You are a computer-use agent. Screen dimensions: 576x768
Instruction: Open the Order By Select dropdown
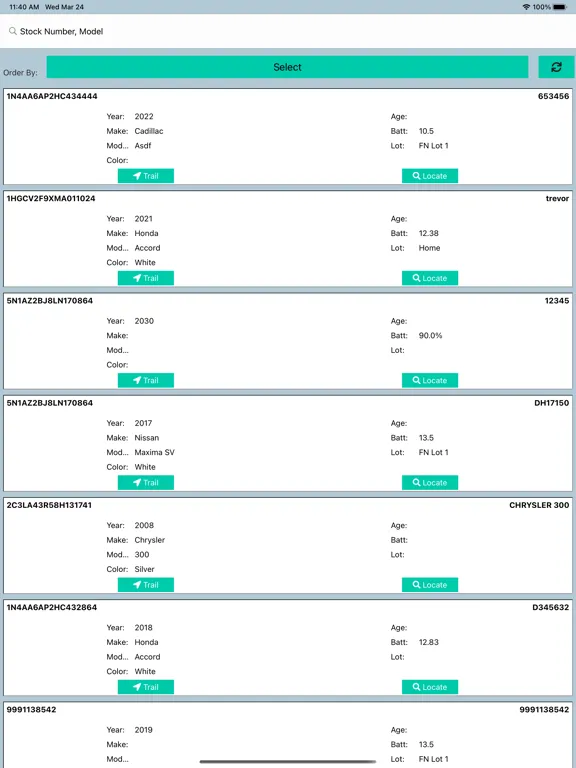[x=288, y=67]
